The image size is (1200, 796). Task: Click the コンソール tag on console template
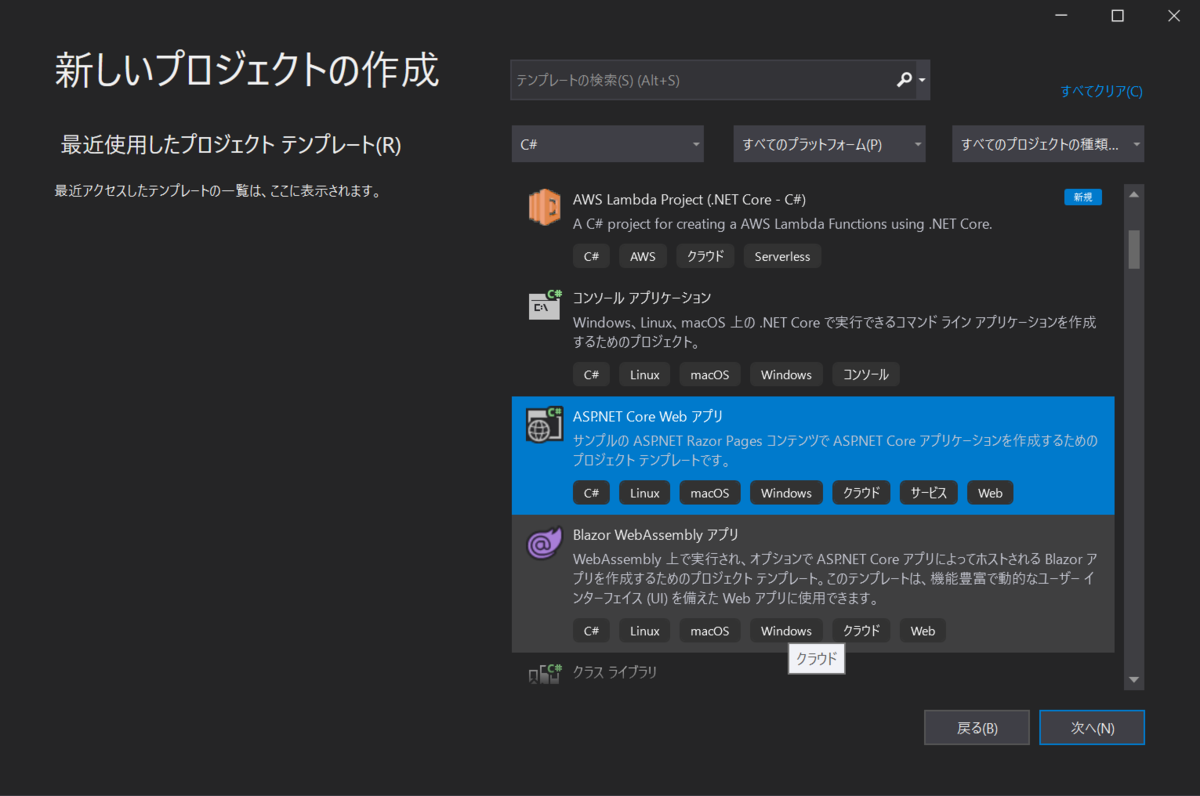tap(866, 375)
